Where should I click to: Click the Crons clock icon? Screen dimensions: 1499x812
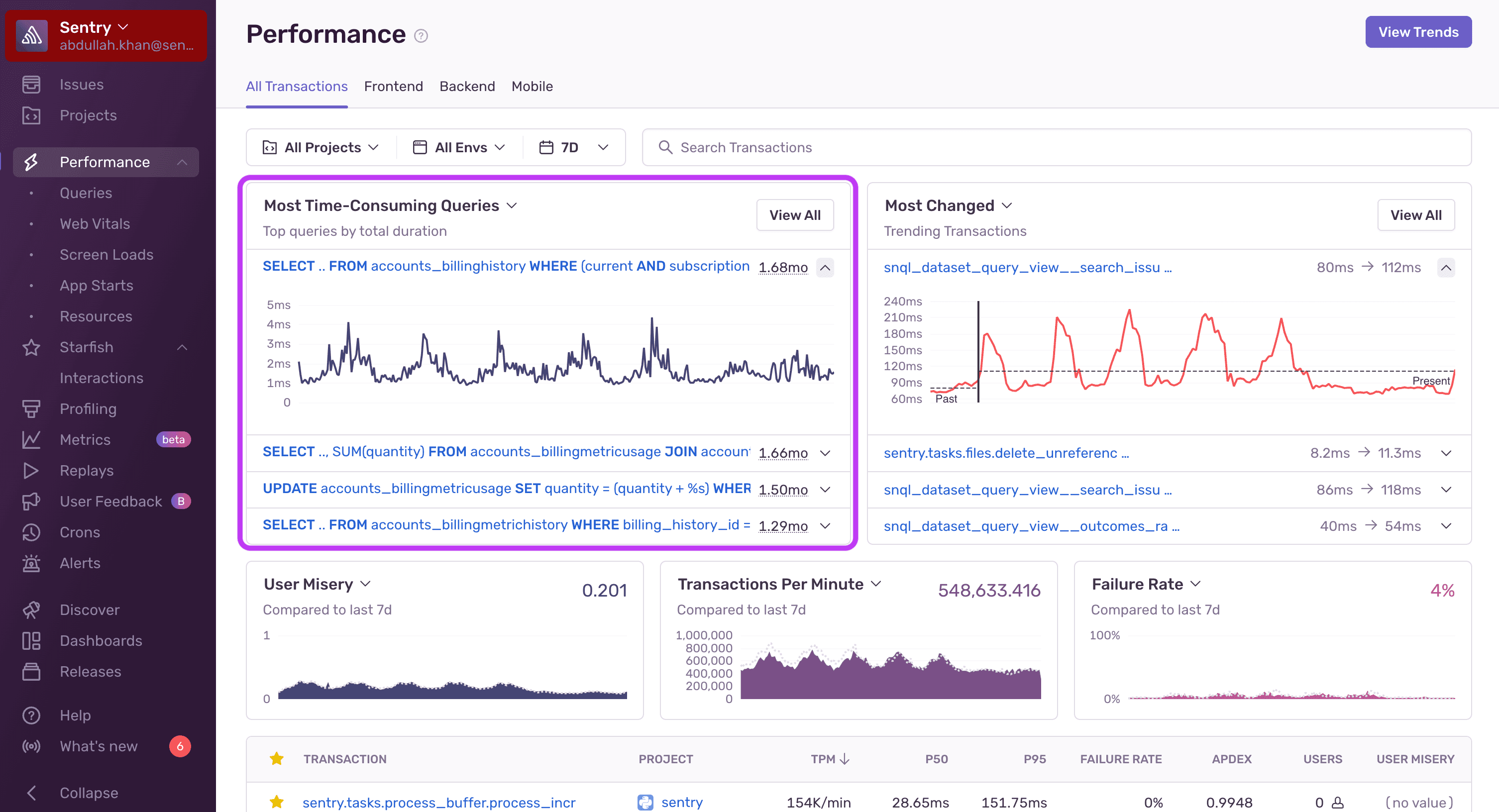(32, 532)
